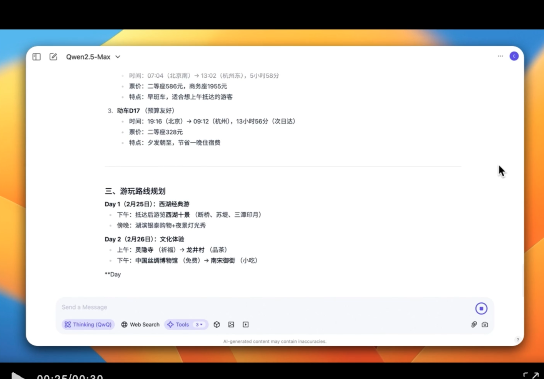
Task: Select the line starting 上午: 灵隐寺
Action: pos(172,250)
